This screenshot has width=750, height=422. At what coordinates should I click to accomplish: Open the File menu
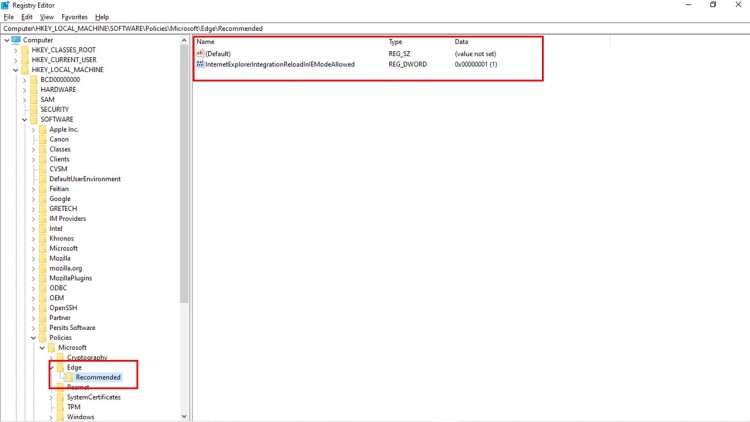[9, 17]
